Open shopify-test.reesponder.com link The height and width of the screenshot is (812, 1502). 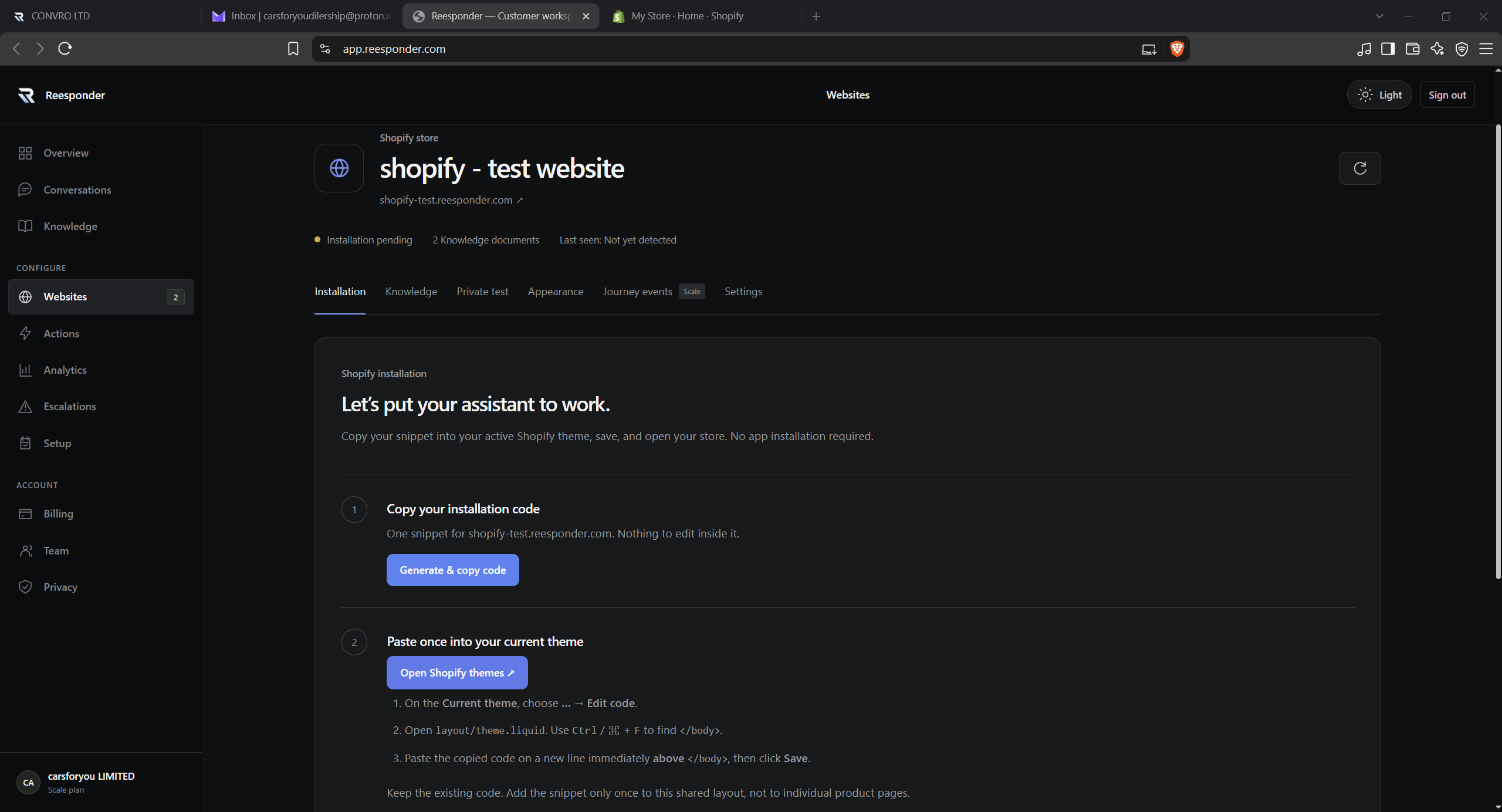[x=451, y=200]
